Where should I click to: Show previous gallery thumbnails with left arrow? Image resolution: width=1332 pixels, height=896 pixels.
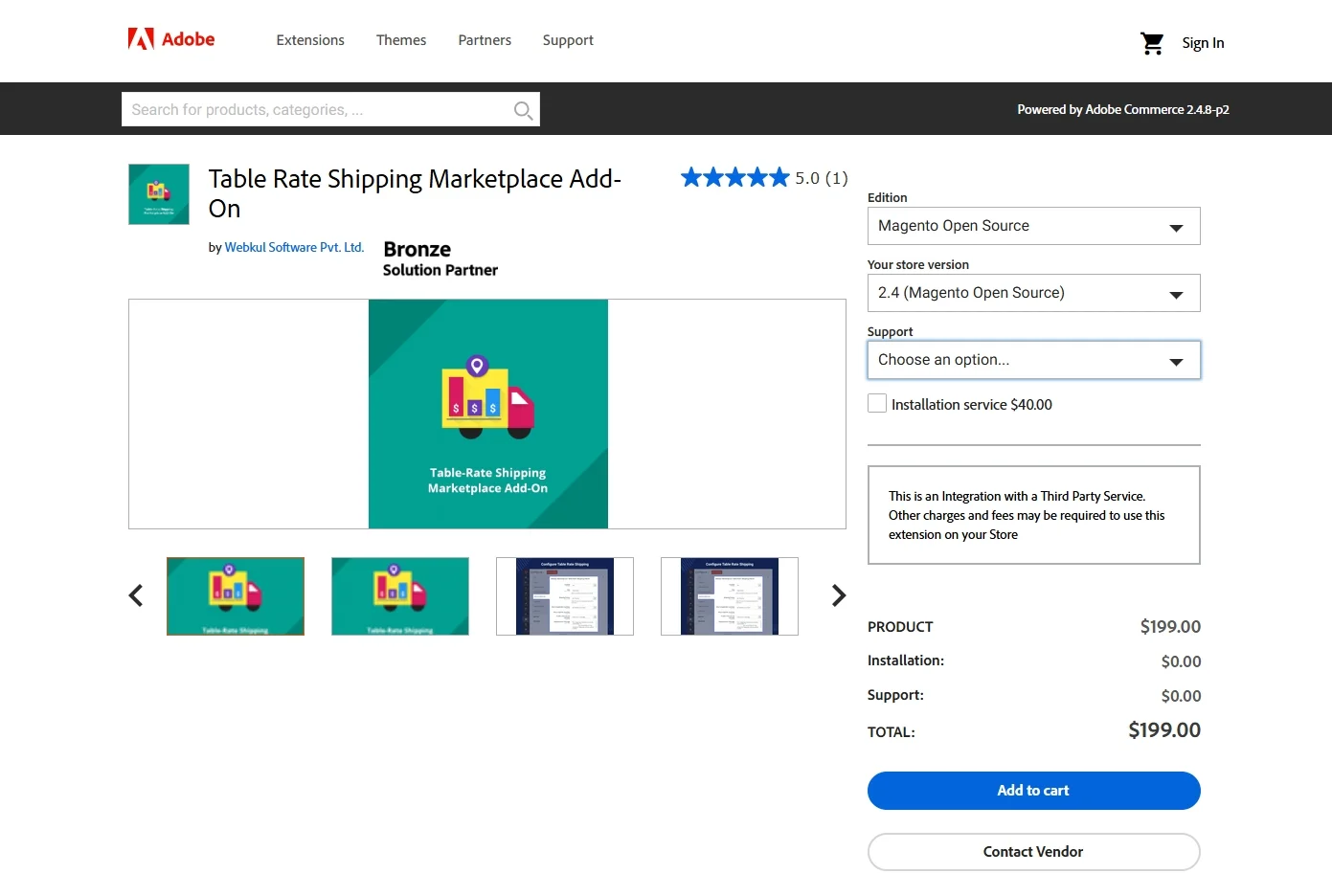(x=136, y=595)
